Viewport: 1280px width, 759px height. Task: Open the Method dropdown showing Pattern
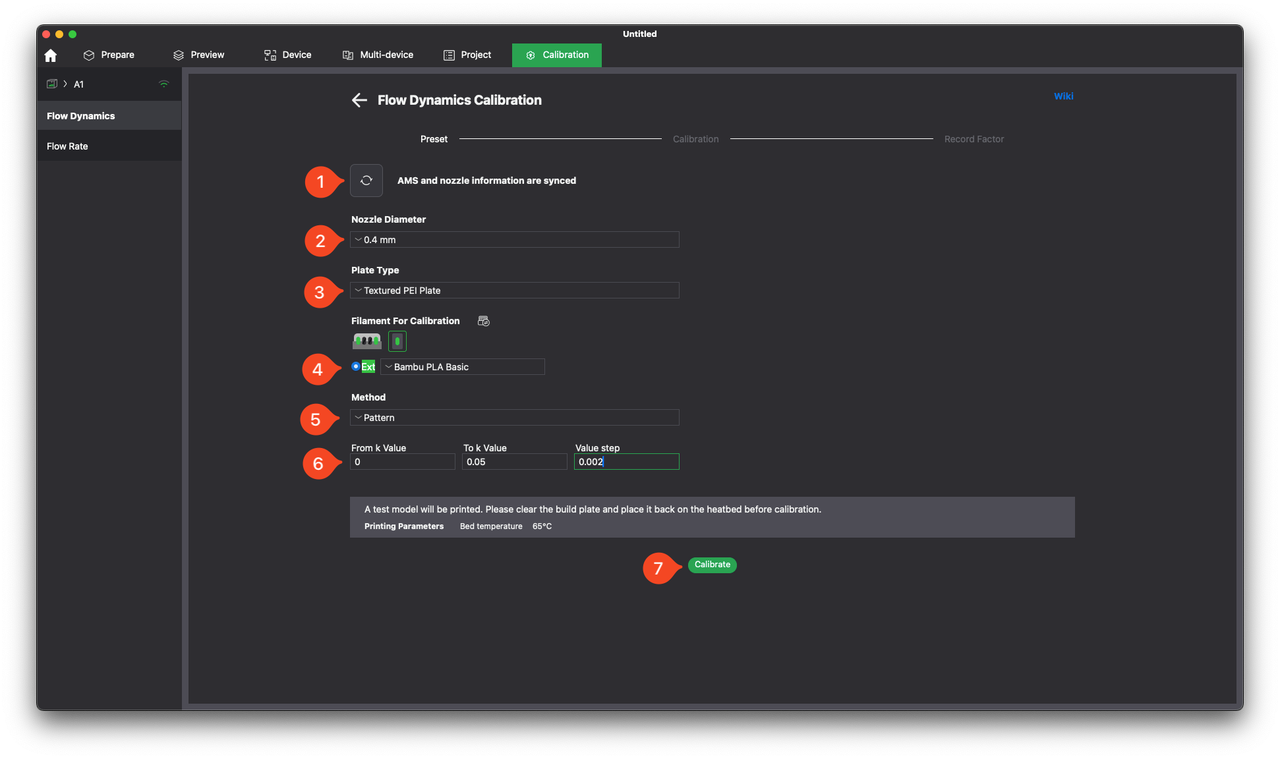[514, 417]
